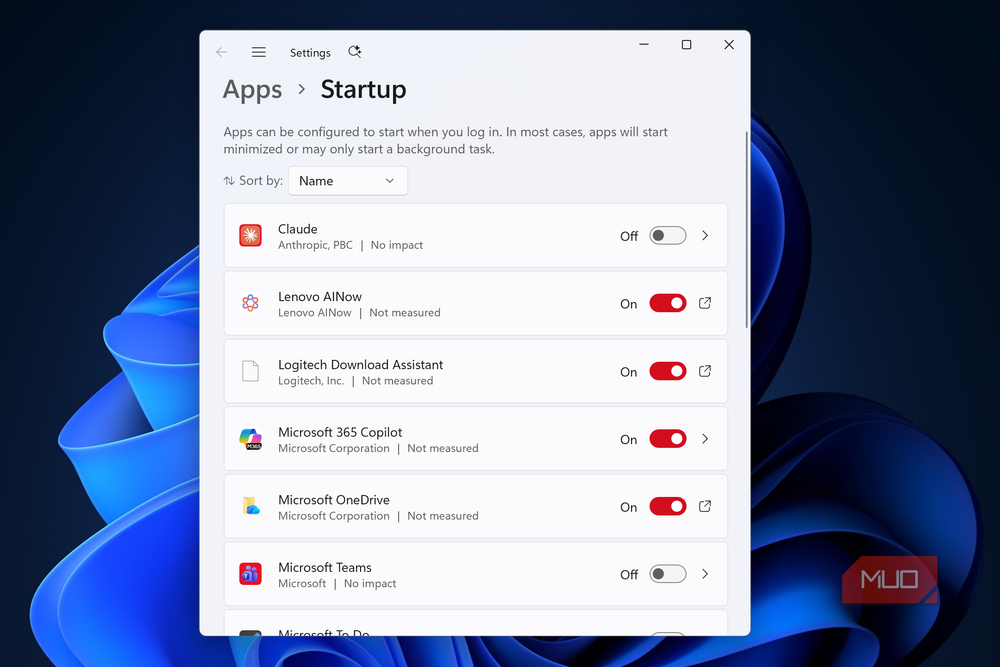Close the Settings window
This screenshot has height=667, width=1000.
(729, 45)
